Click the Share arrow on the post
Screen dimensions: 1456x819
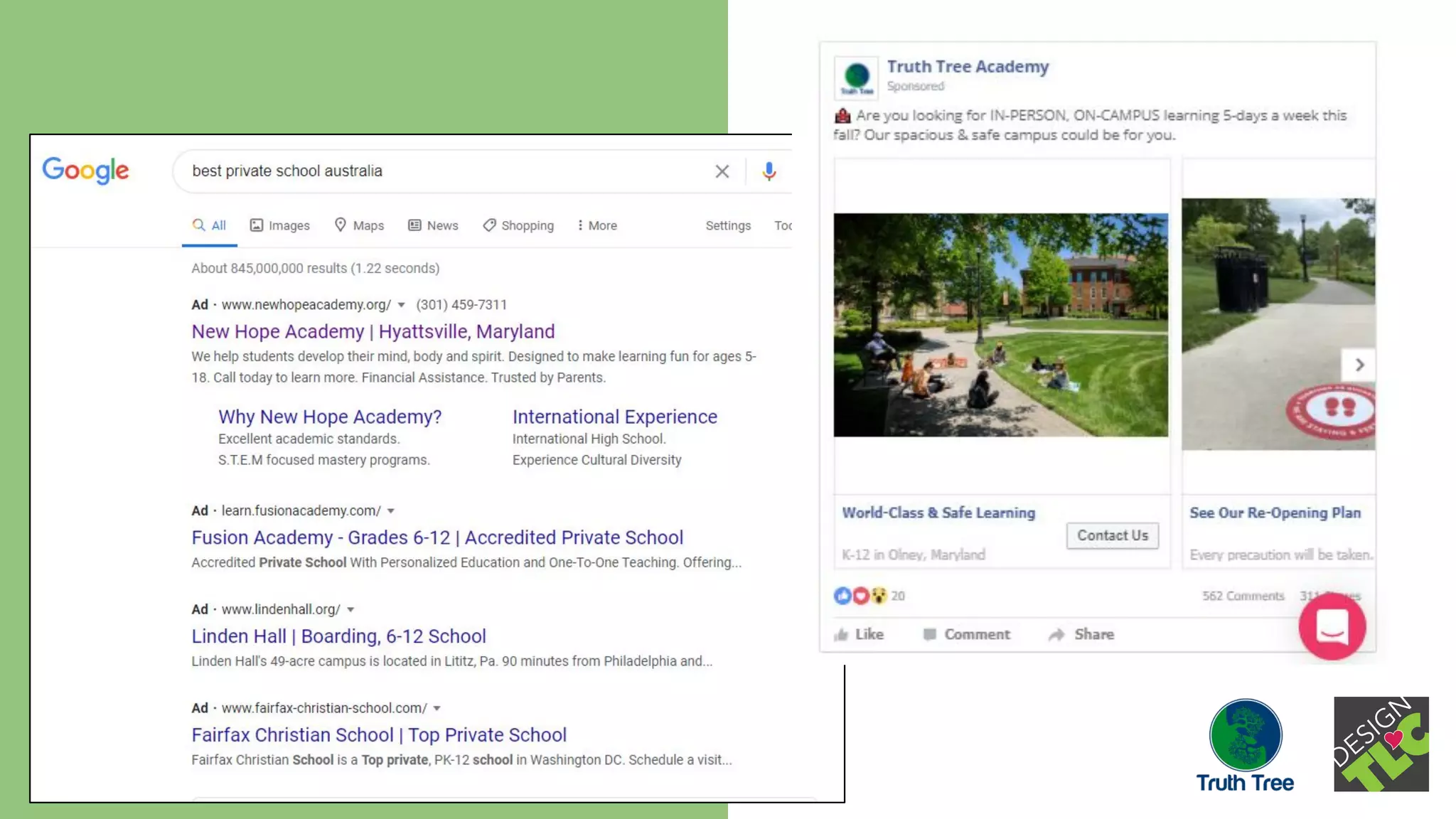point(1057,634)
